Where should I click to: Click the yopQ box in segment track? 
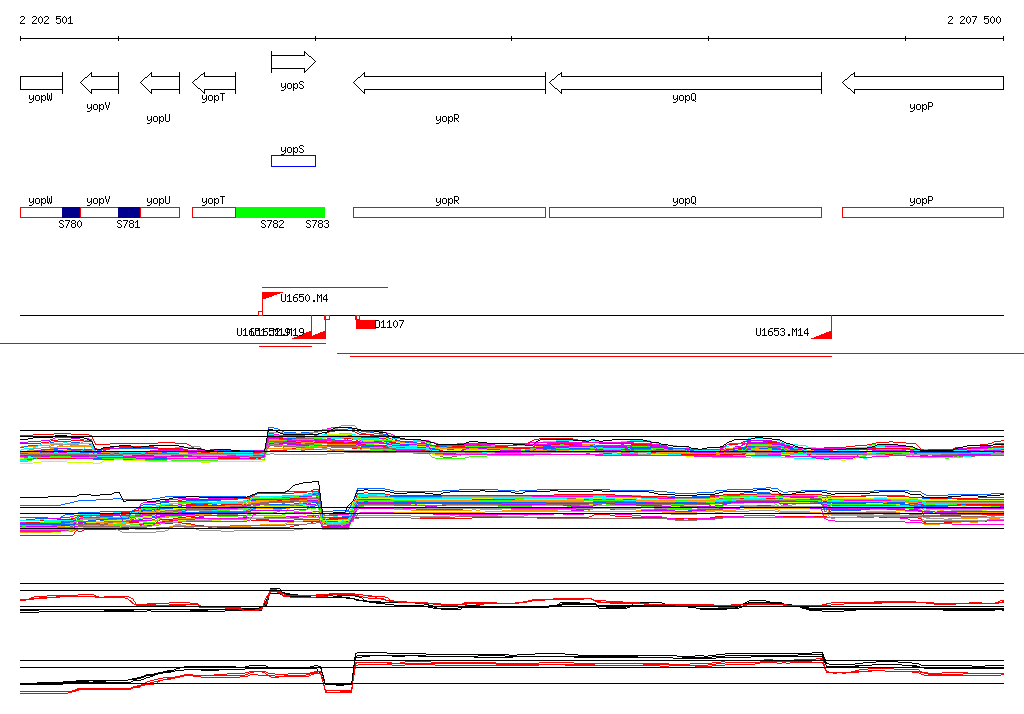click(x=685, y=212)
